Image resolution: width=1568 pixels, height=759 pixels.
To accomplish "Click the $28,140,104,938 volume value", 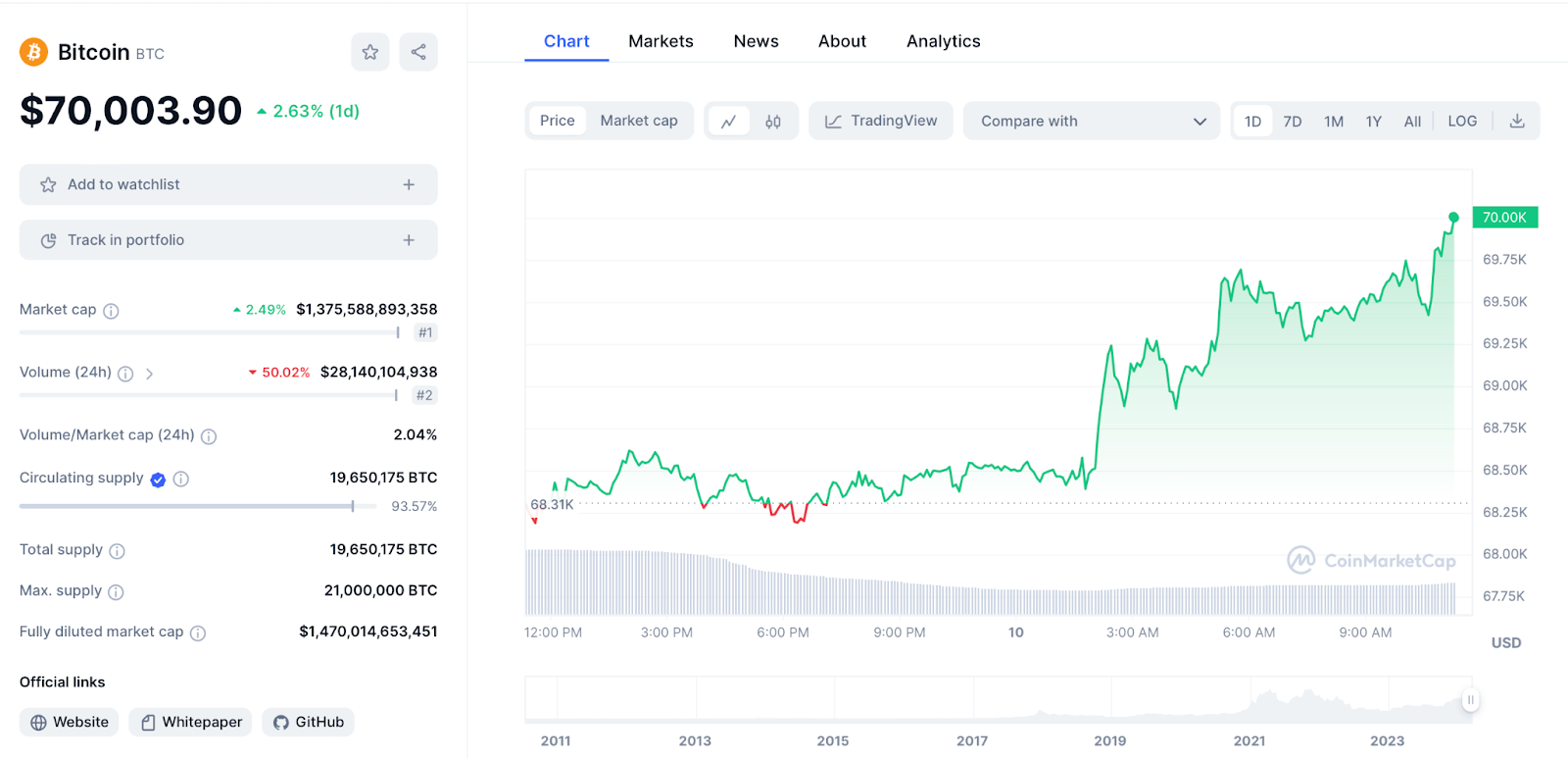I will pos(378,372).
